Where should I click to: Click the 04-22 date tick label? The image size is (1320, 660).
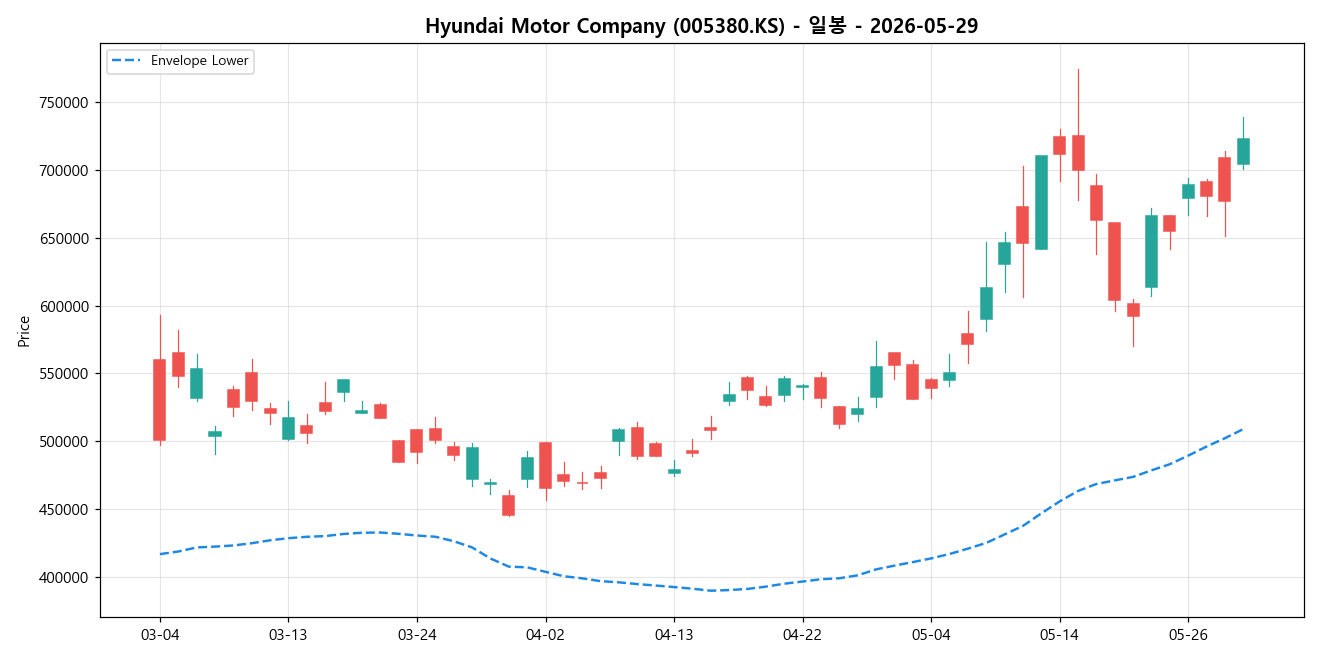[802, 634]
